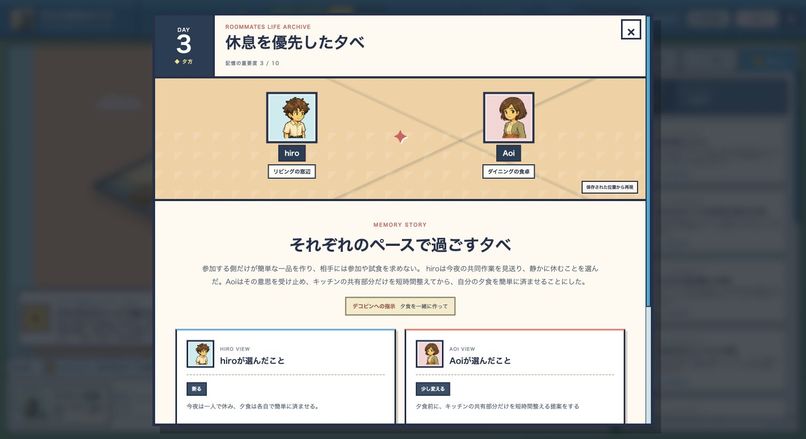Click the modal's vertical scrollbar

click(x=648, y=162)
